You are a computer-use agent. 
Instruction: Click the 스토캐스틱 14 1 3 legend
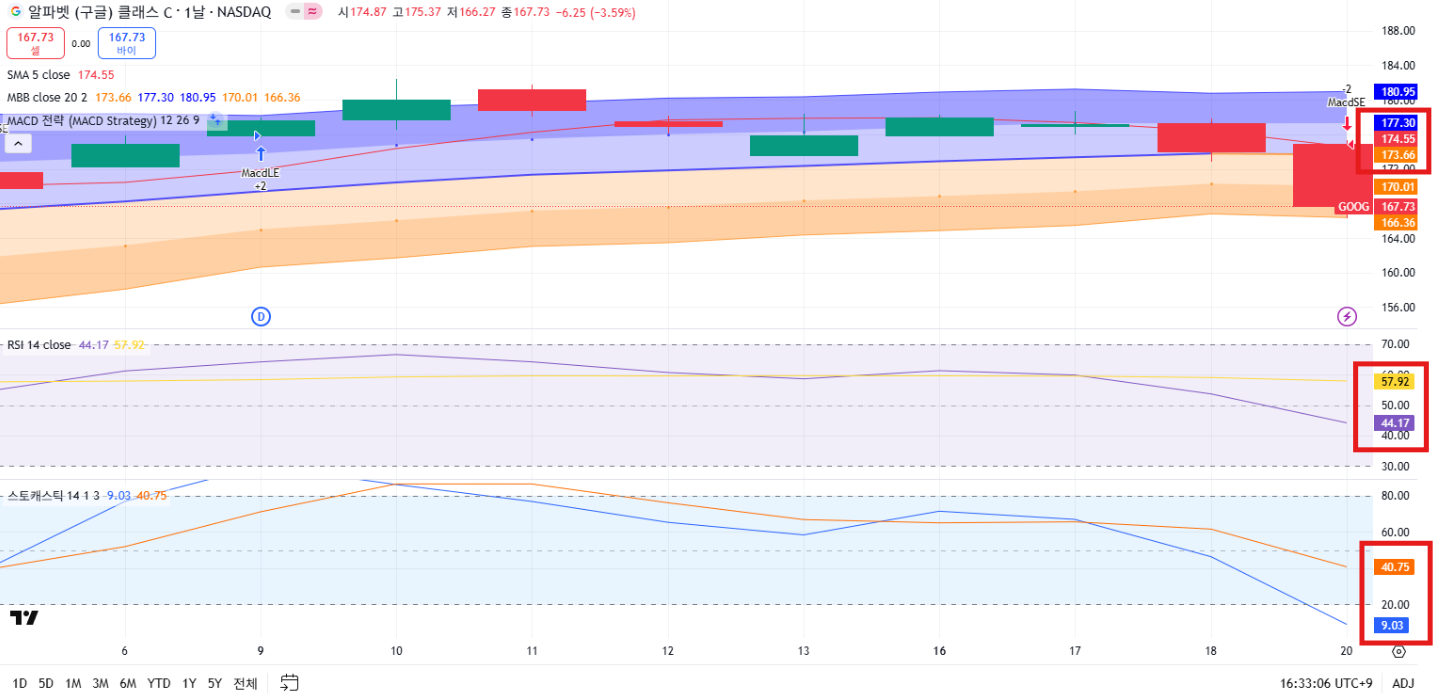53,495
